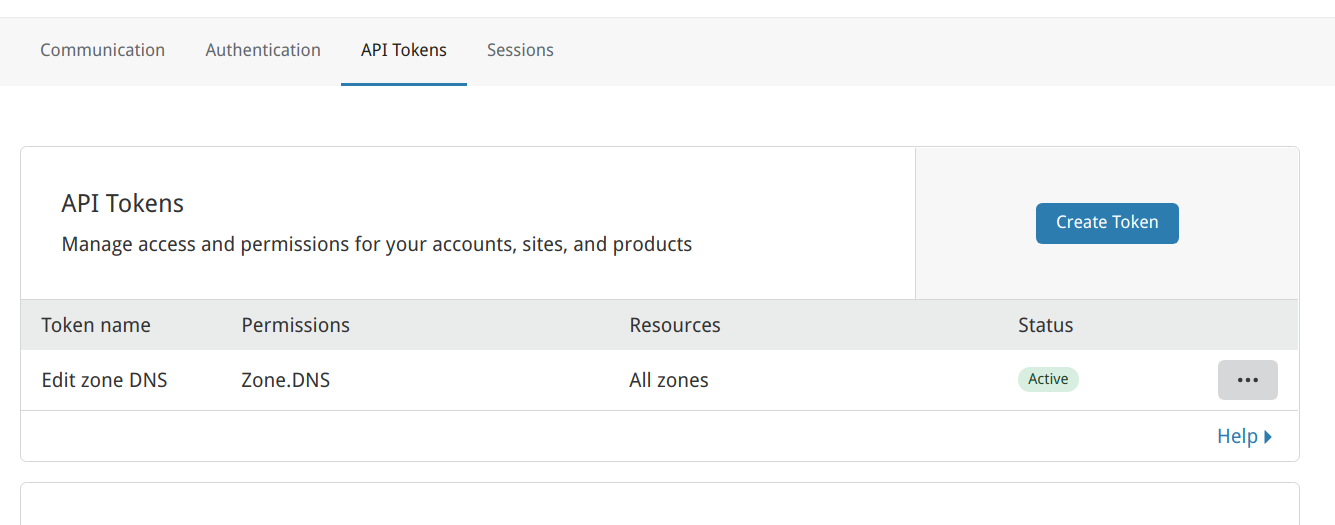
Task: Switch to the Communication tab
Action: coord(102,50)
